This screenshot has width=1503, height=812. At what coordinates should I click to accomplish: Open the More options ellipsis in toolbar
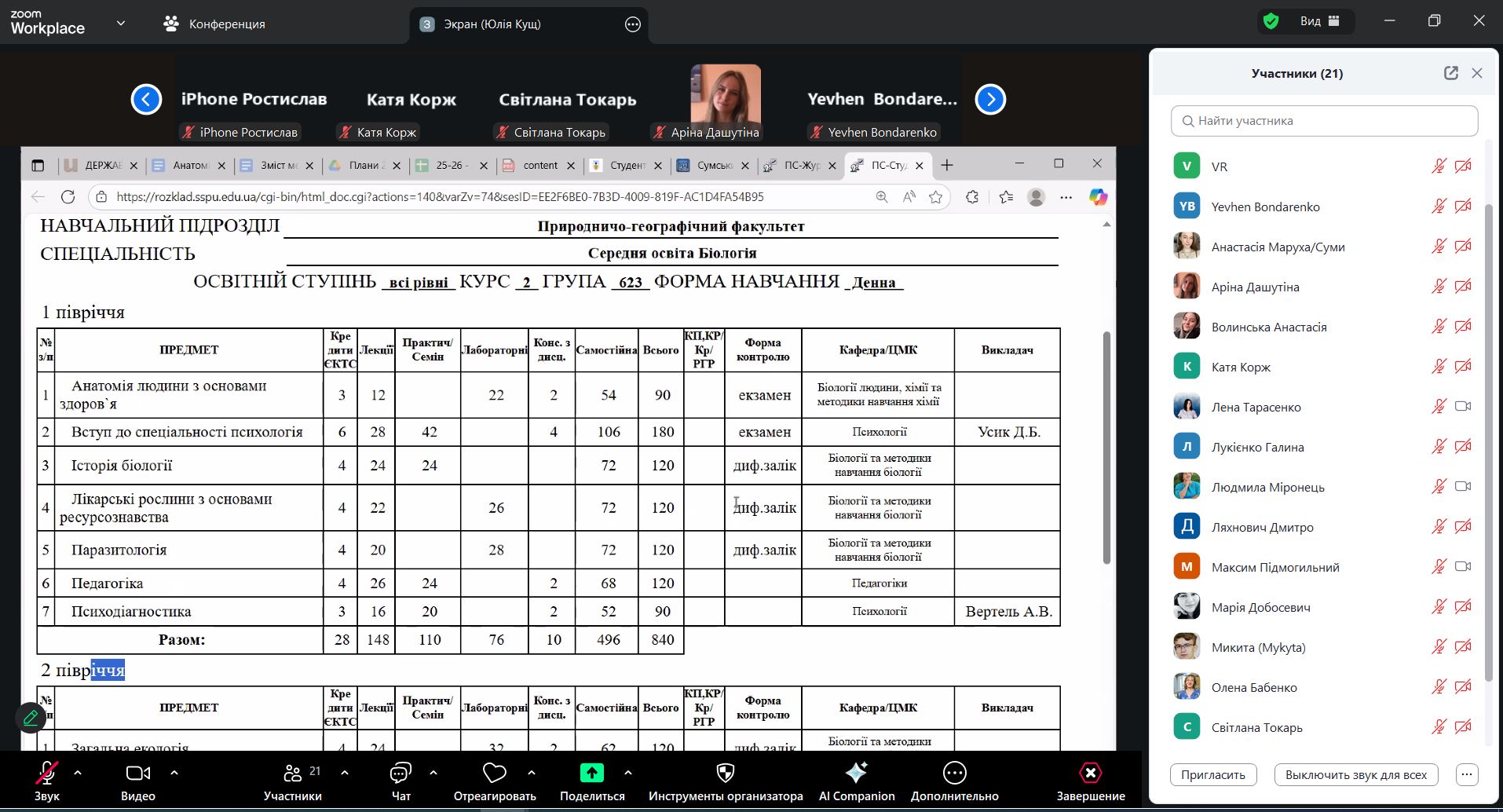(x=954, y=774)
